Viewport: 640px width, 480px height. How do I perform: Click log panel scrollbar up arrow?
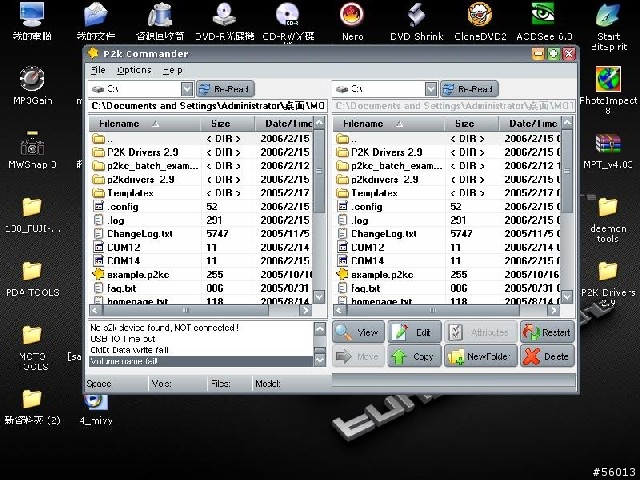[x=320, y=328]
